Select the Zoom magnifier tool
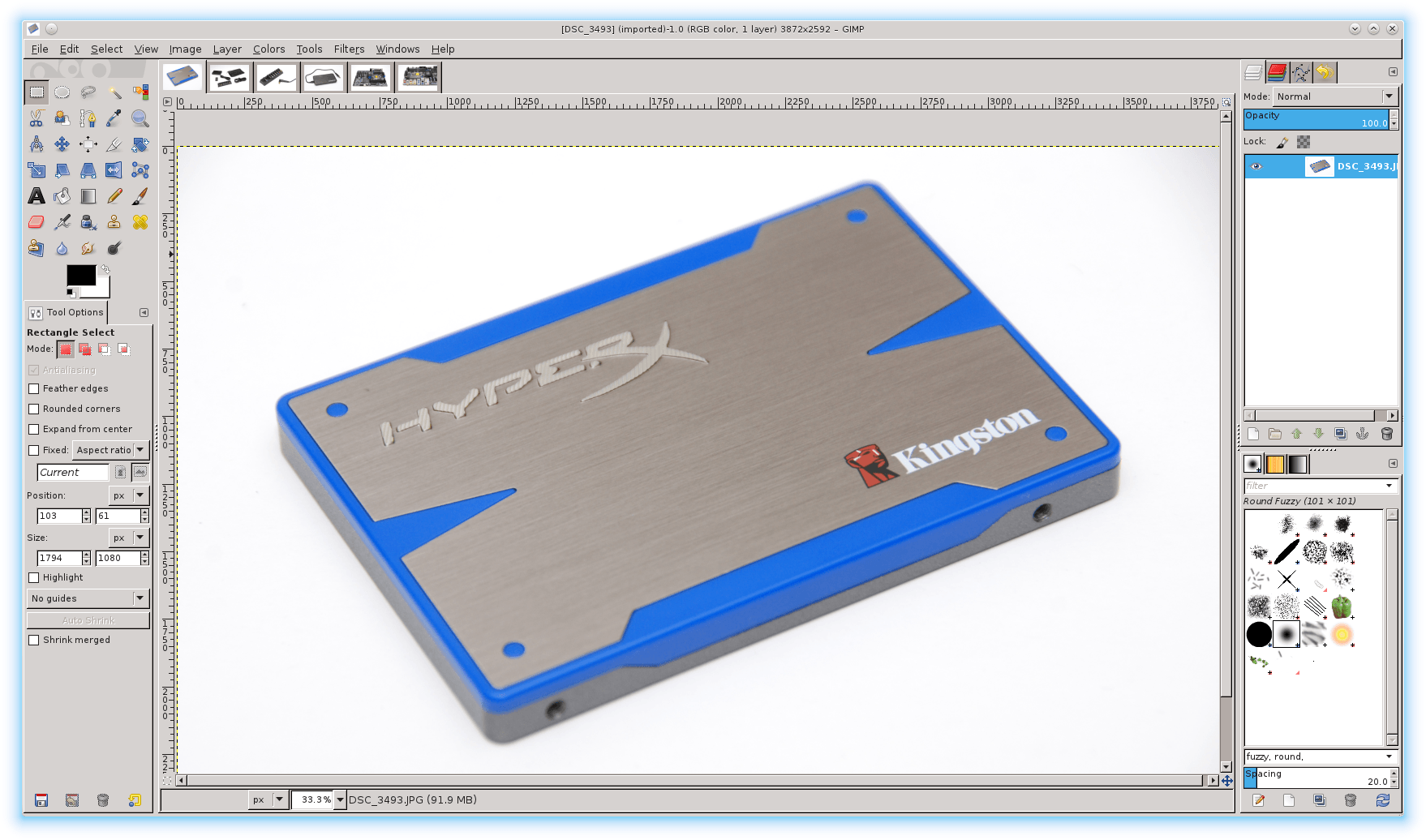1426x840 pixels. pos(140,118)
